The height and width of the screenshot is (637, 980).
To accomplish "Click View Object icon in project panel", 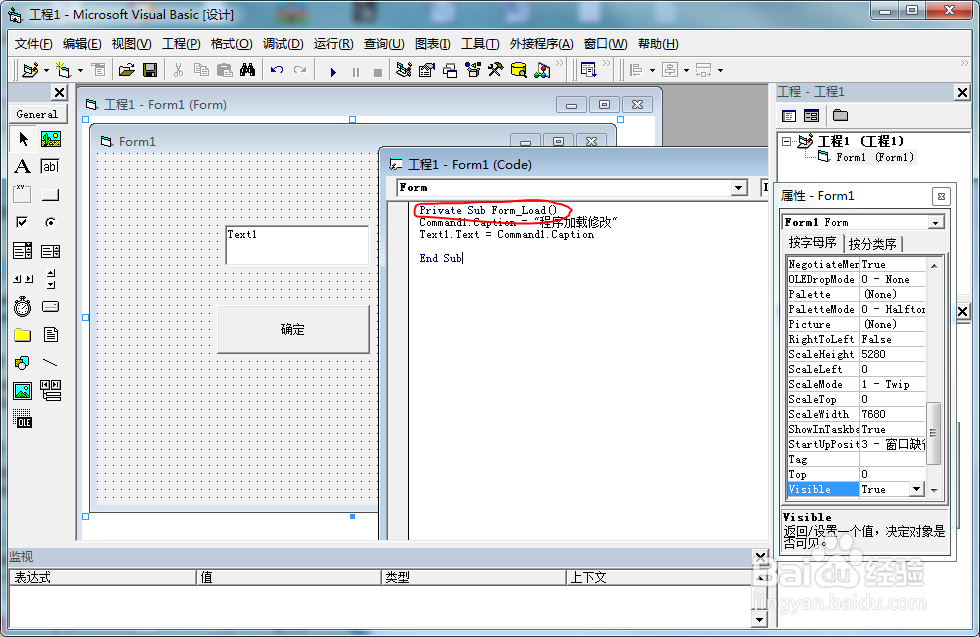I will click(x=812, y=116).
